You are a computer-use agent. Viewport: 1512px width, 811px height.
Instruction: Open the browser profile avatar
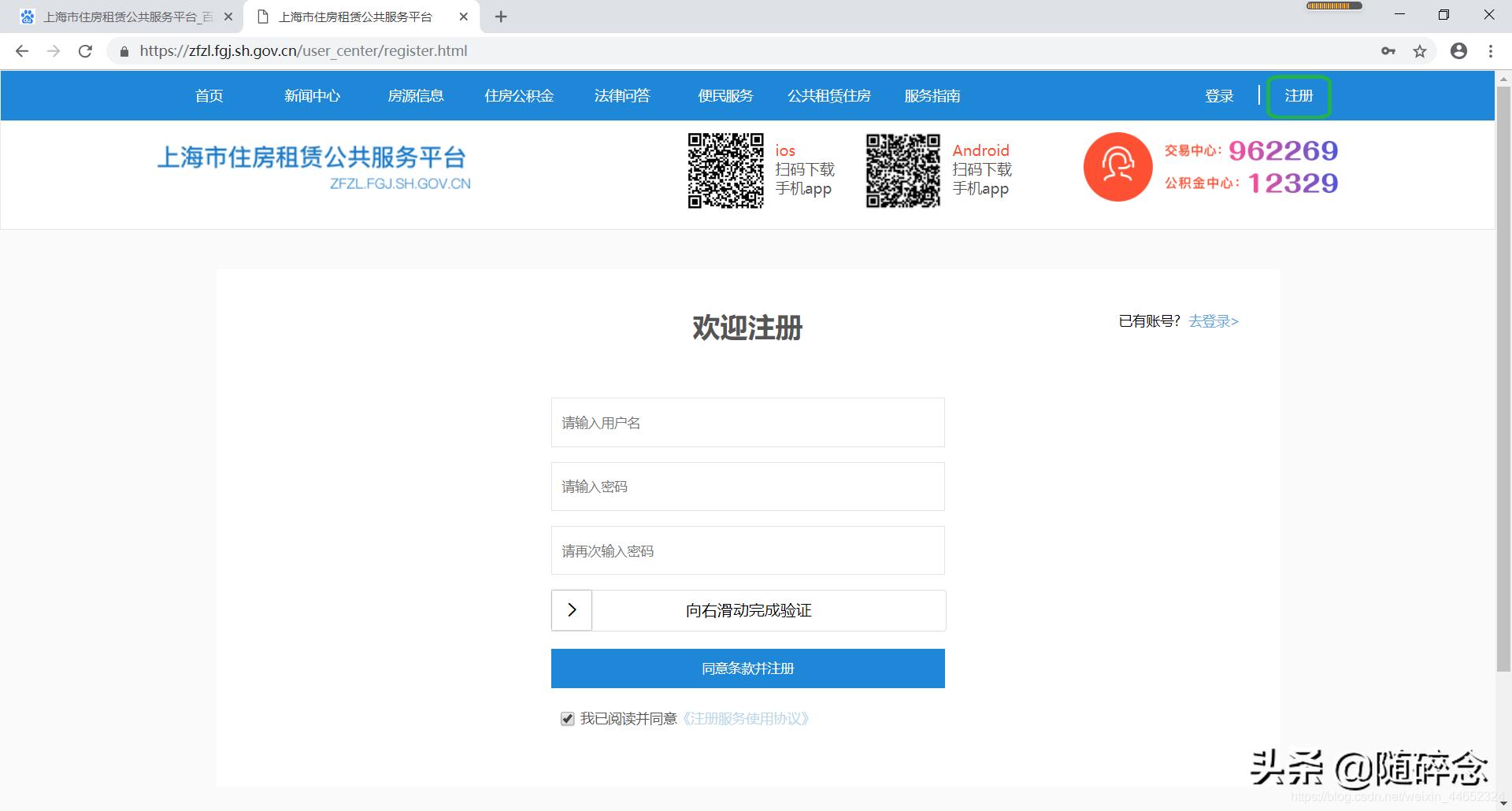click(x=1458, y=50)
